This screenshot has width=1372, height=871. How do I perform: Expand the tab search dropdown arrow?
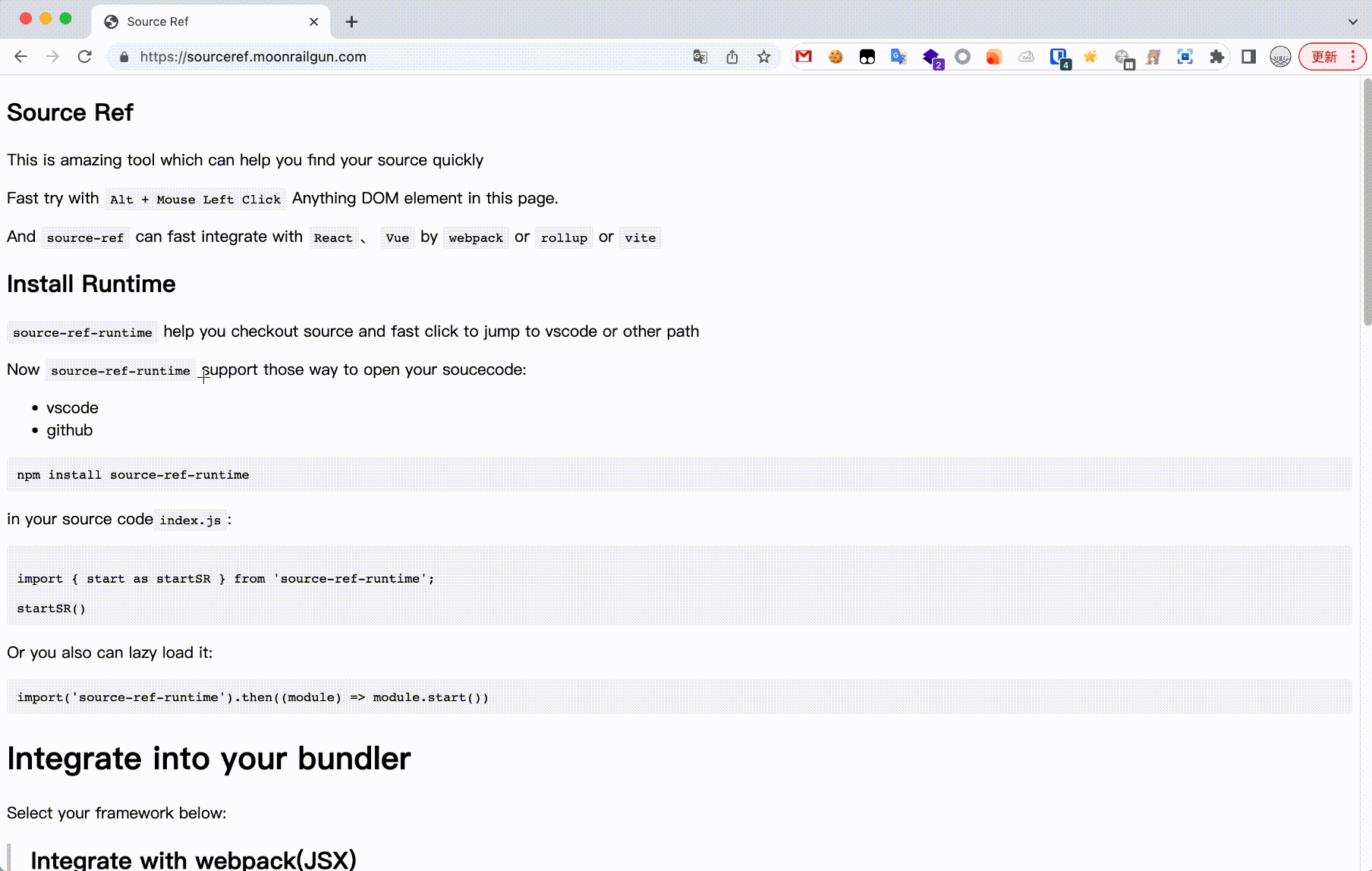(1352, 21)
